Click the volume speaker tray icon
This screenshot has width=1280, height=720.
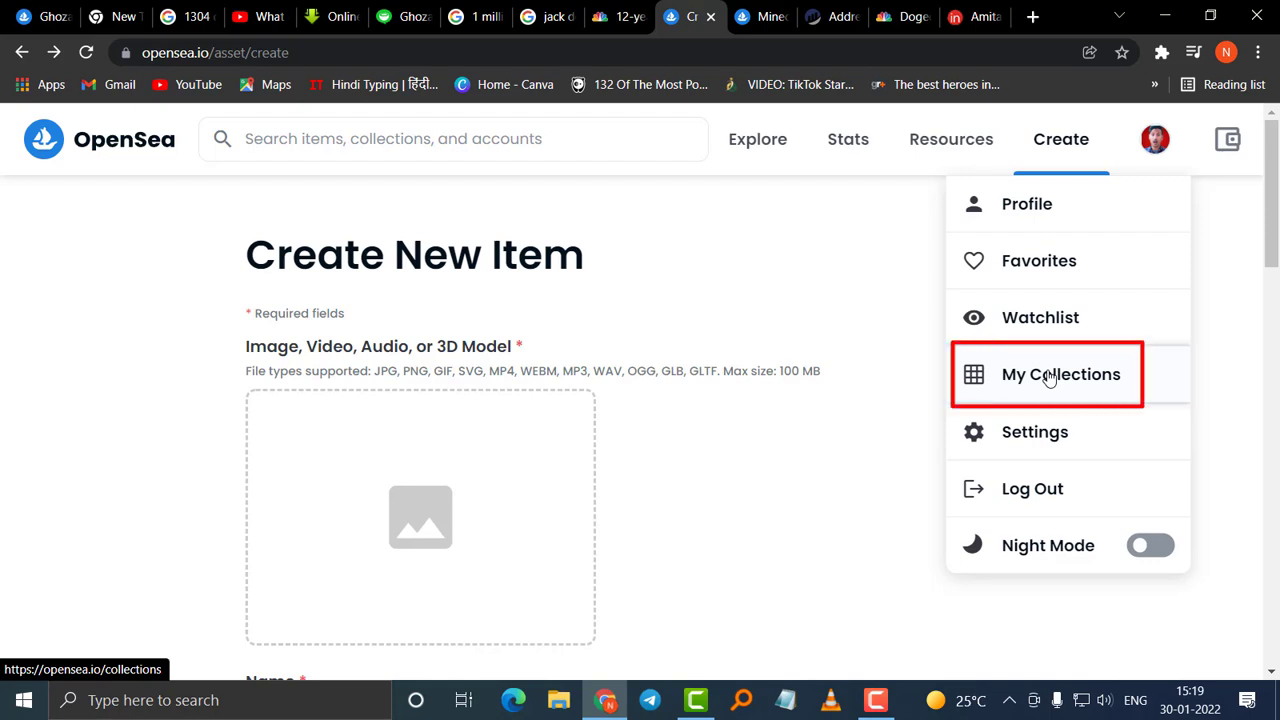pyautogui.click(x=1105, y=700)
